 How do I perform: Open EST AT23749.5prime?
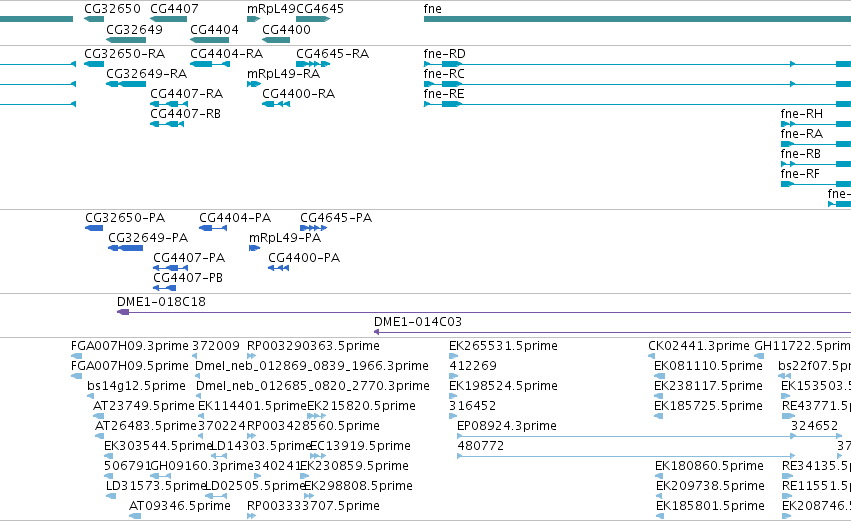pyautogui.click(x=143, y=406)
